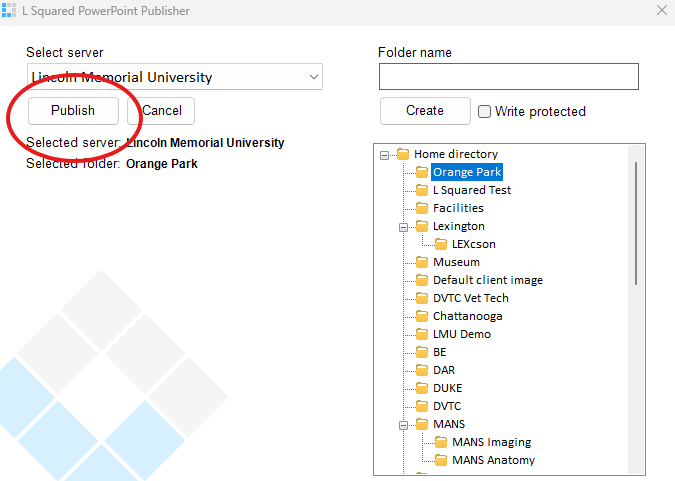
Task: Click the Default client image folder icon
Action: [x=422, y=280]
